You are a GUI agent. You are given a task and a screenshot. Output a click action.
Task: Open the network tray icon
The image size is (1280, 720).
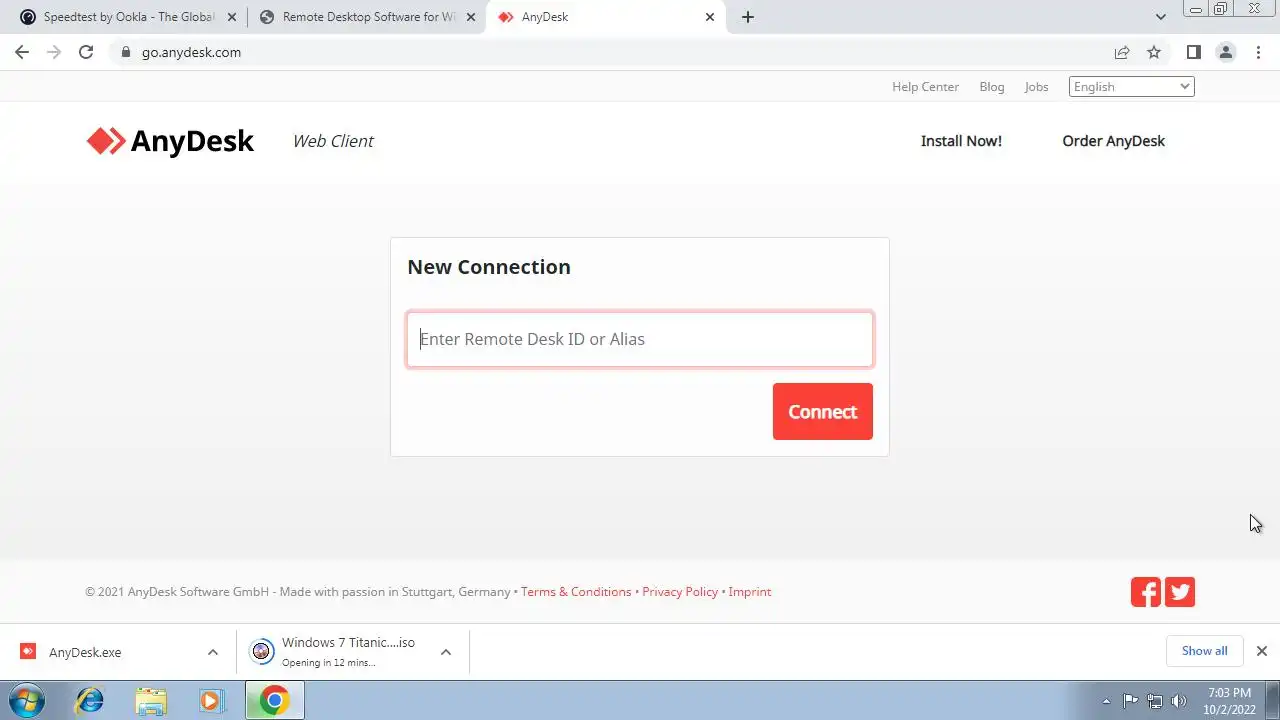click(1155, 701)
